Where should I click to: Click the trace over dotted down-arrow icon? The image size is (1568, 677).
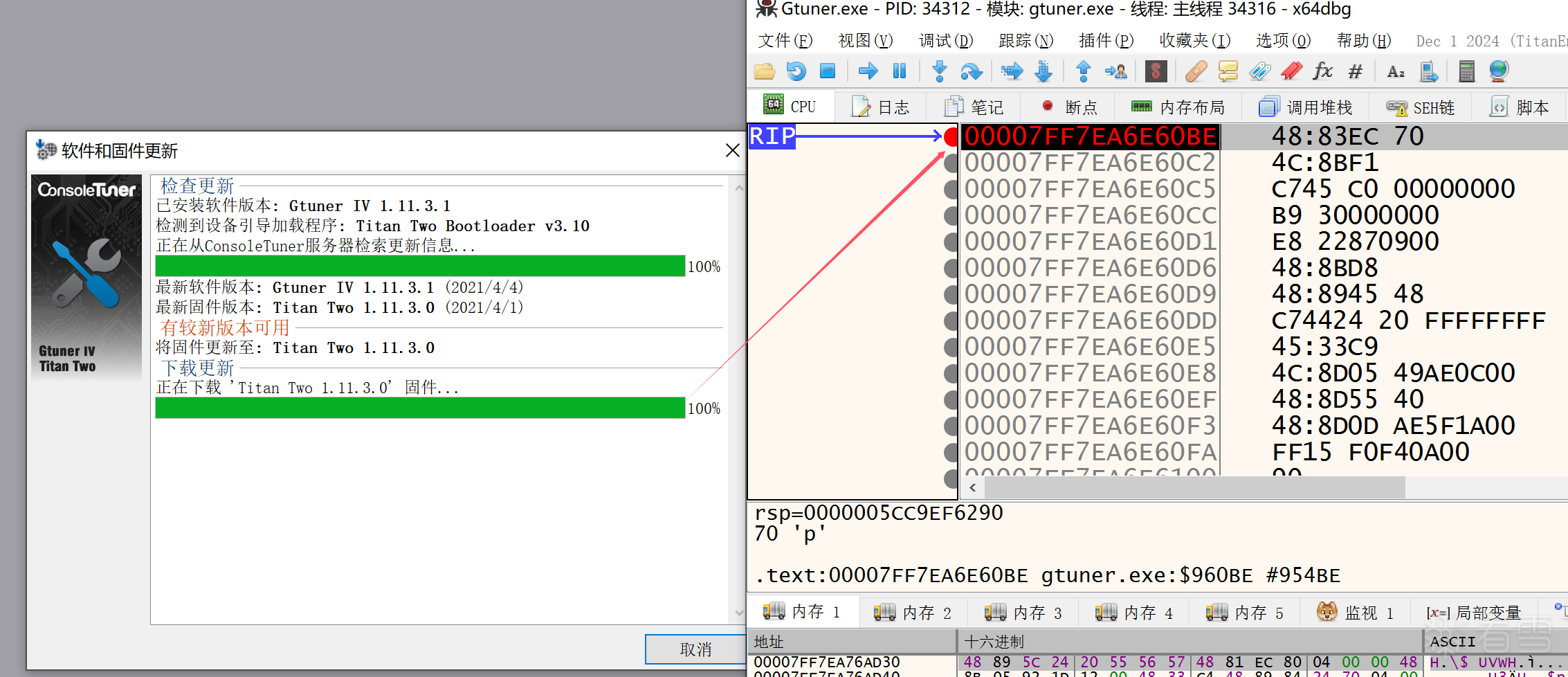click(1043, 71)
